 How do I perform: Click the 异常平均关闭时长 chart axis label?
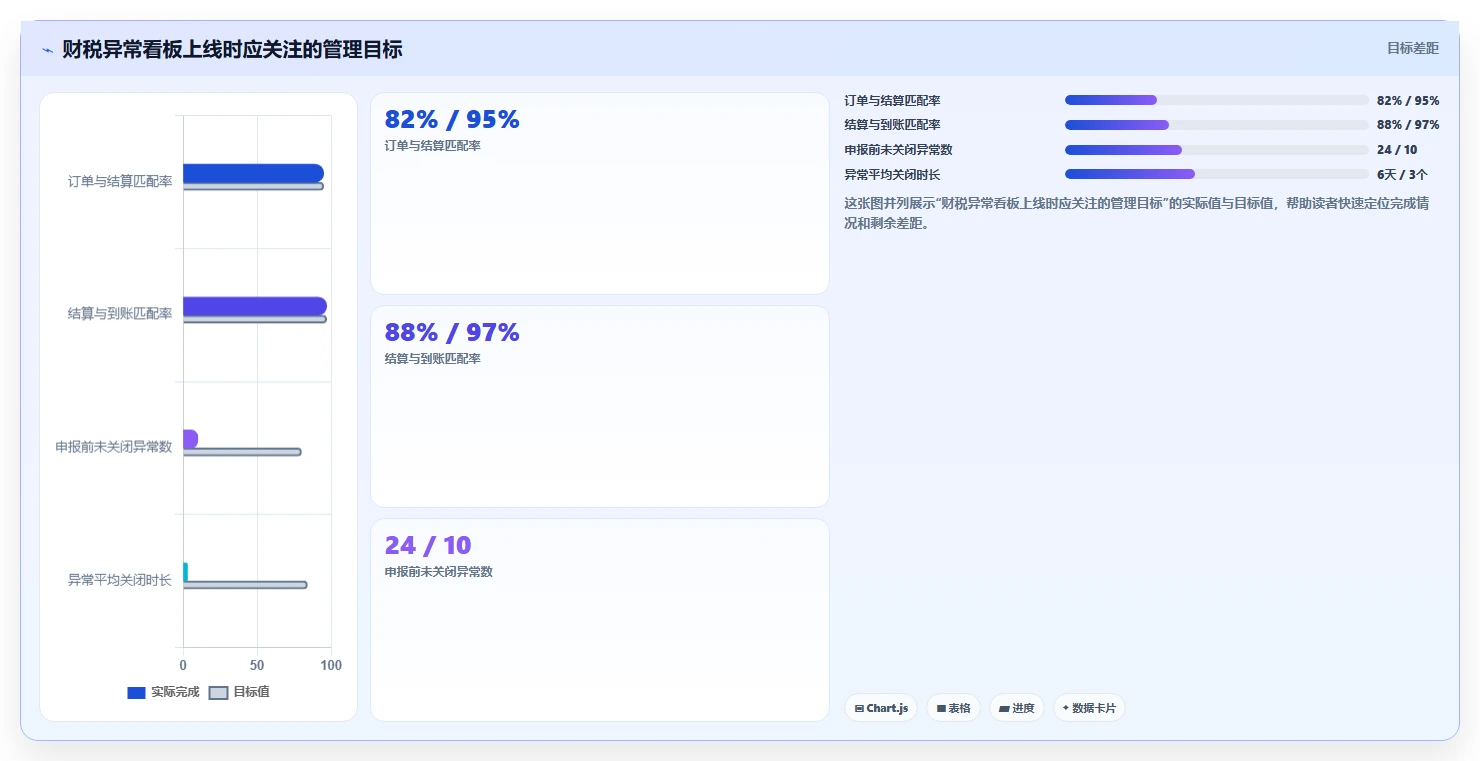pos(120,580)
